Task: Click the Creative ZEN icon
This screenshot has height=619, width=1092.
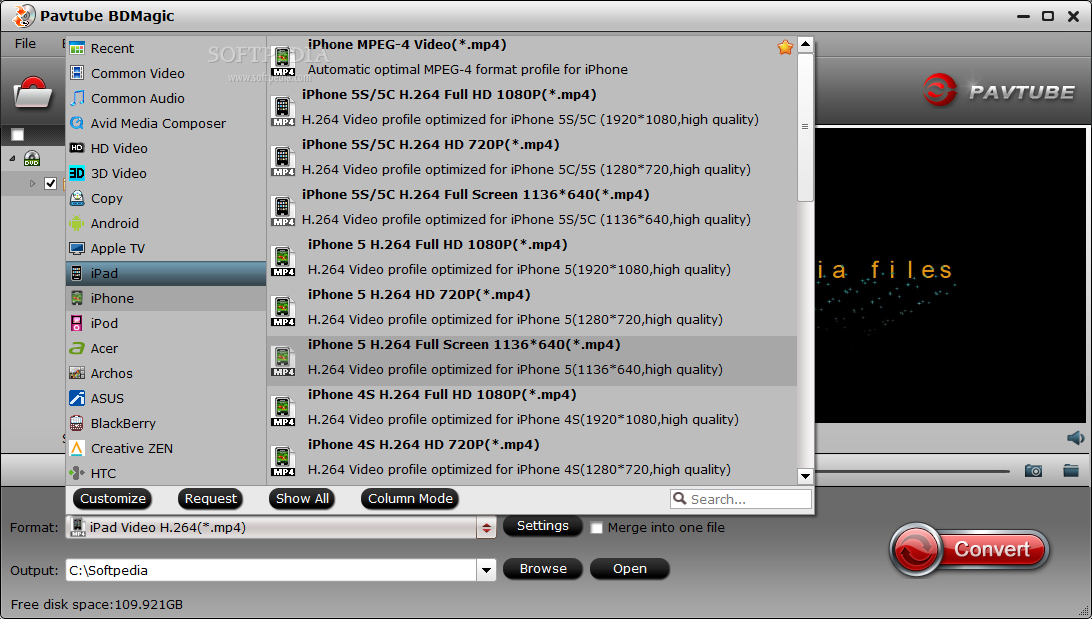Action: pos(77,448)
